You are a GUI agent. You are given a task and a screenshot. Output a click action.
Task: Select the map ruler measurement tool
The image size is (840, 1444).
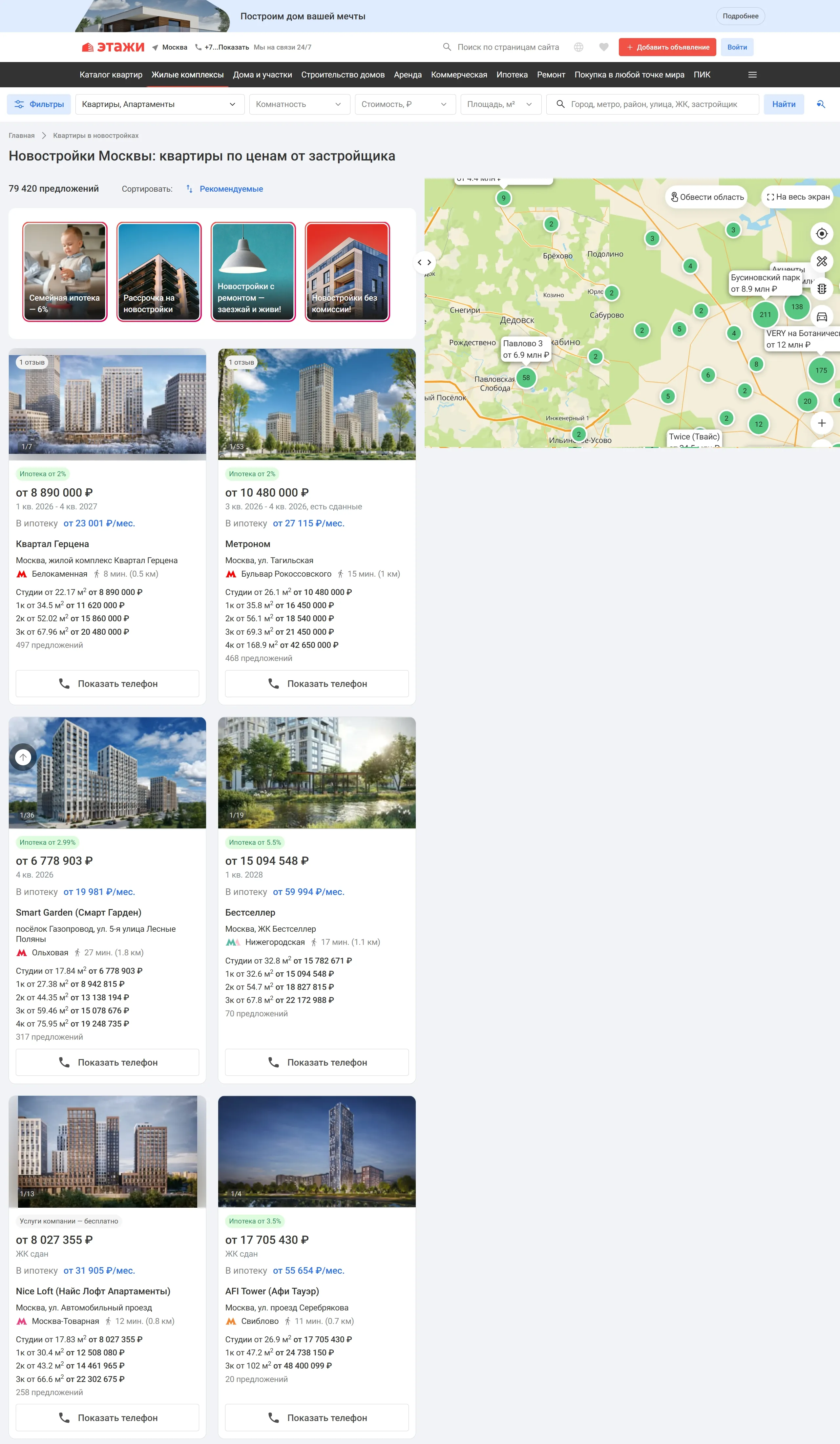point(821,261)
